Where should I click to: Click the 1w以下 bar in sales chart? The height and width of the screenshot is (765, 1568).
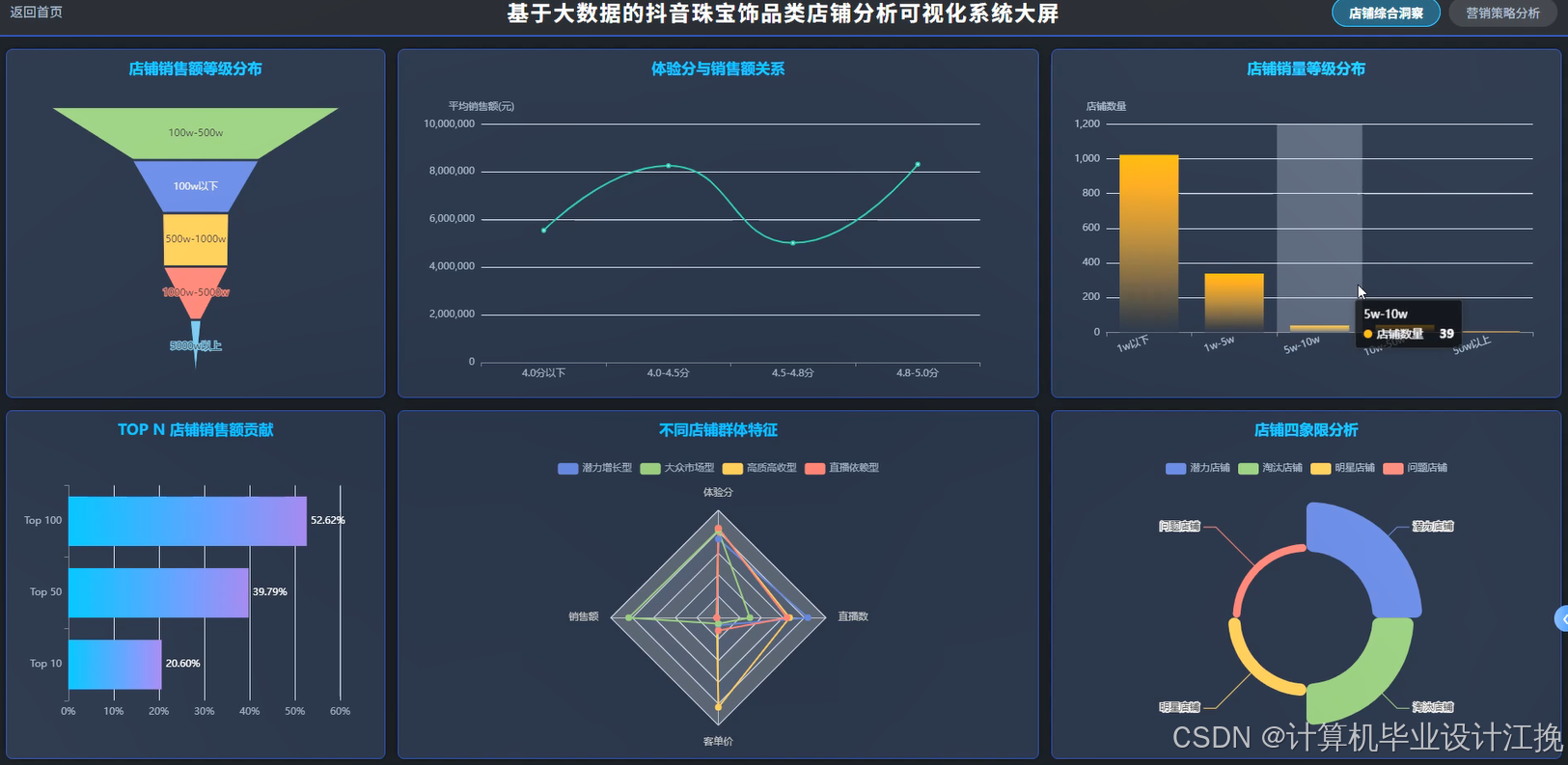tap(1148, 243)
